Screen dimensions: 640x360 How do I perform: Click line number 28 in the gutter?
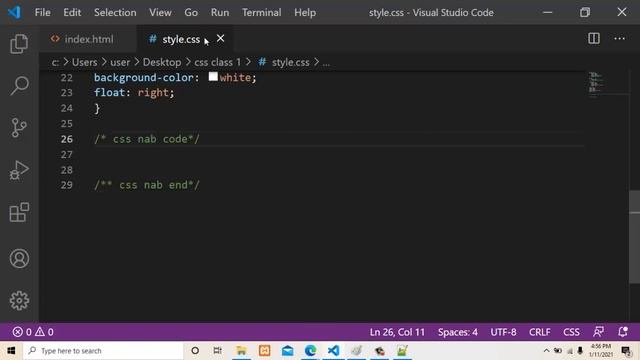(67, 169)
